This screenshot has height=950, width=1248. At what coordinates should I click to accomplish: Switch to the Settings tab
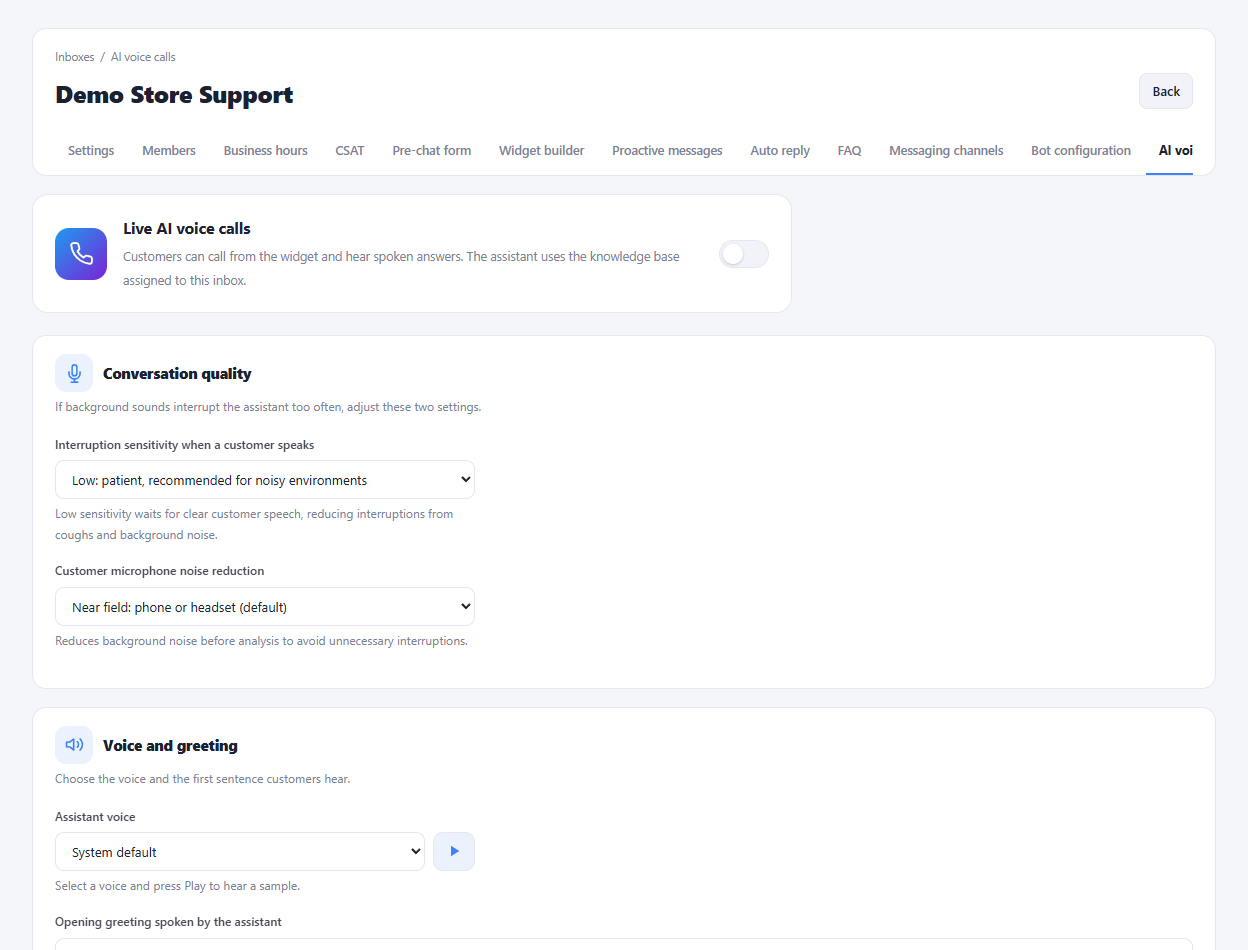91,151
